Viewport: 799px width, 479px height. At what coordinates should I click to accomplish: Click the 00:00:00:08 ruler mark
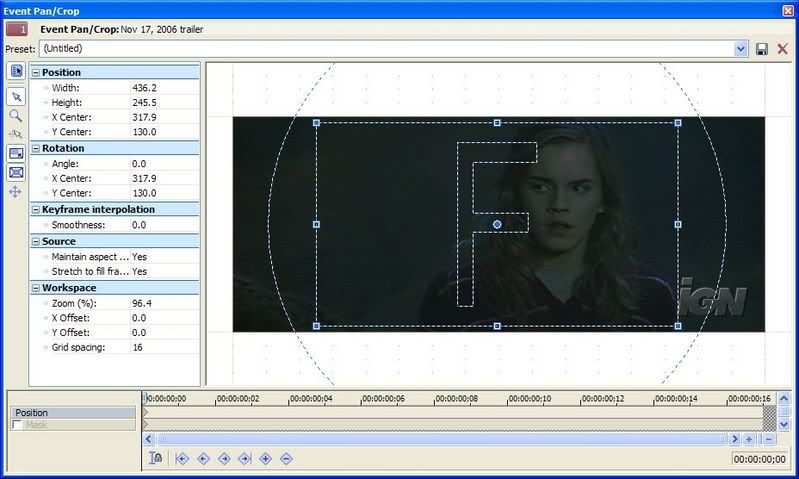coord(457,398)
